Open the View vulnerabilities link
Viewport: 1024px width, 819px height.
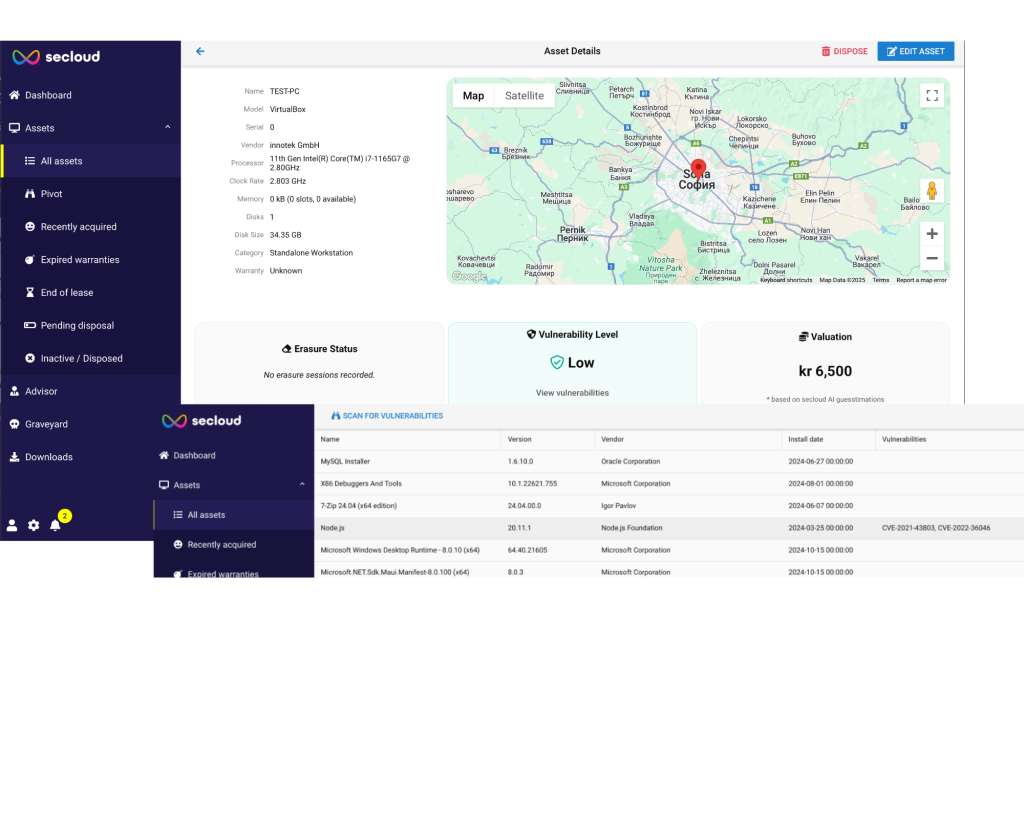pos(572,393)
